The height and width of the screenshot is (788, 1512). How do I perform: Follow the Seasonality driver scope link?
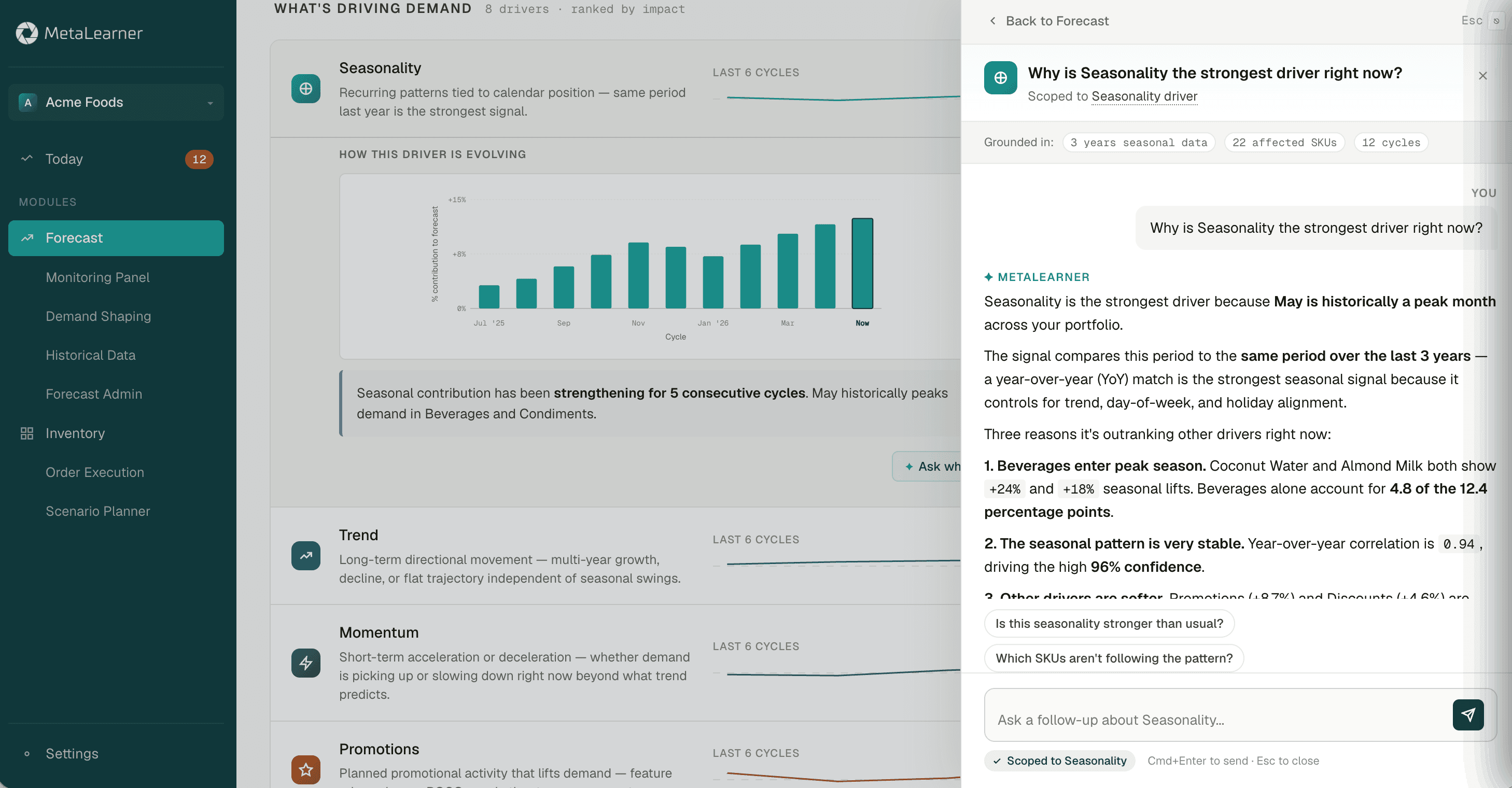[x=1144, y=96]
